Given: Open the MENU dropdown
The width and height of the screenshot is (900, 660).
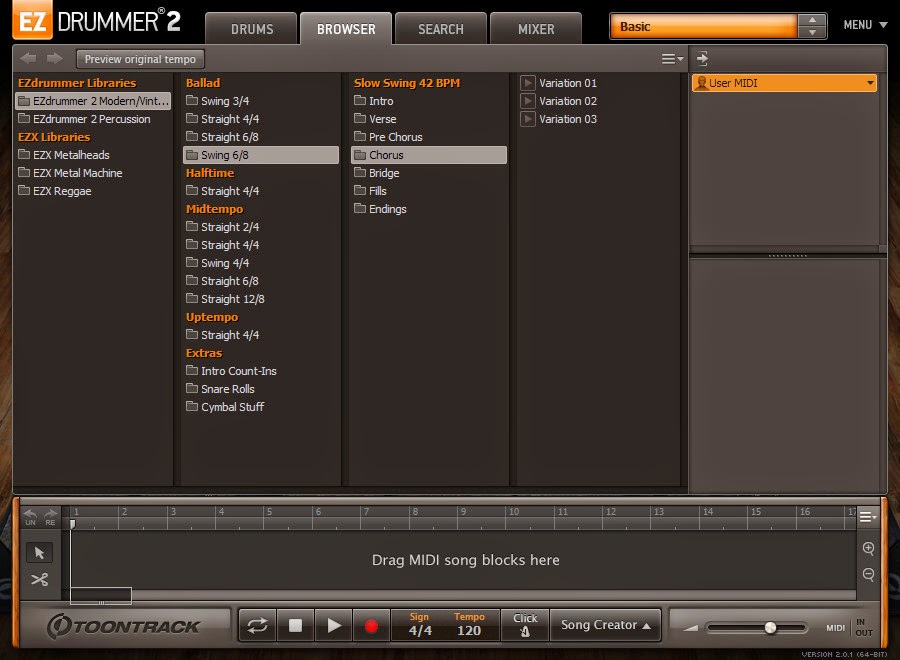Looking at the screenshot, I should click(862, 24).
